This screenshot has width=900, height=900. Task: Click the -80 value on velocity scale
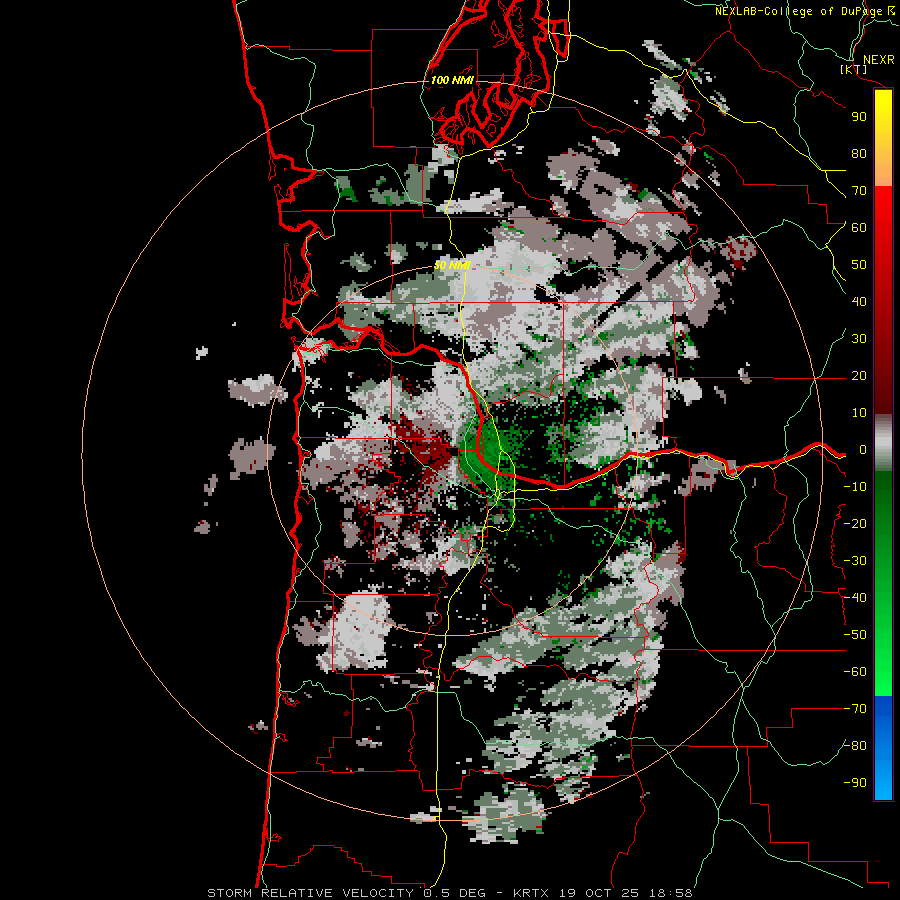tap(855, 746)
